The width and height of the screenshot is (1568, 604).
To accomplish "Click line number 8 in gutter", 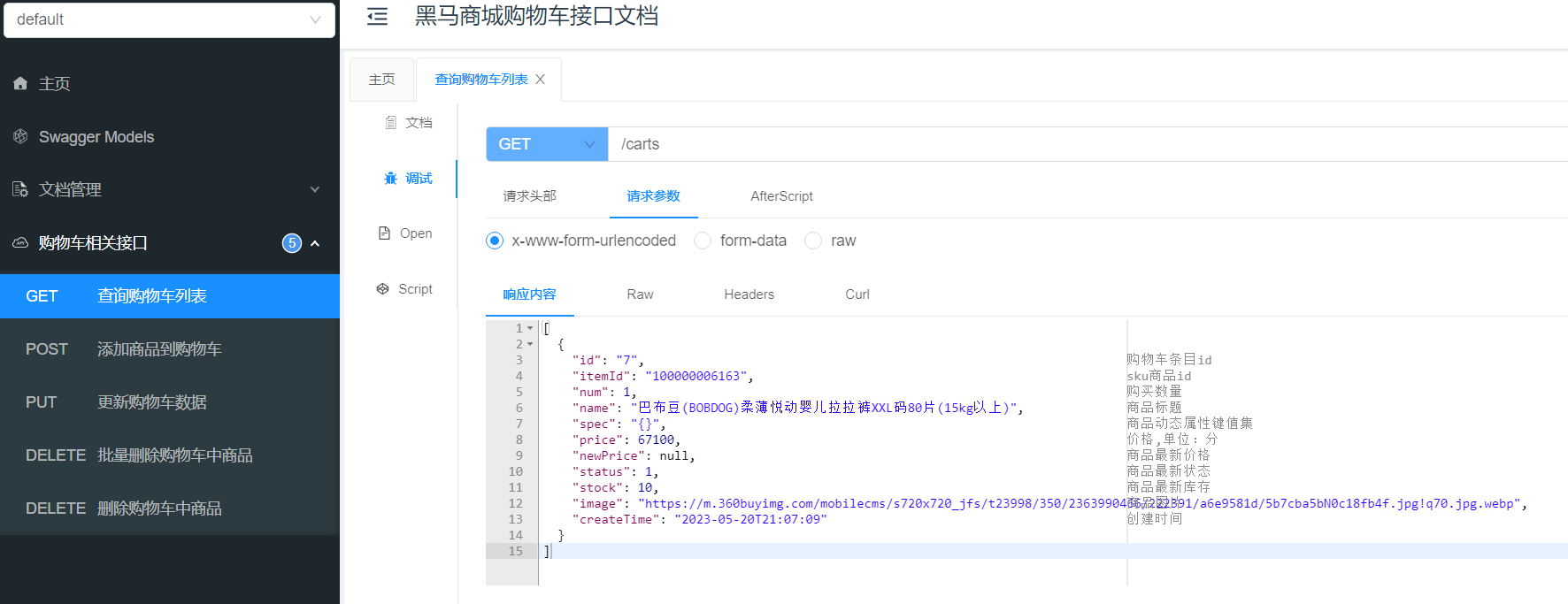I will pyautogui.click(x=519, y=440).
